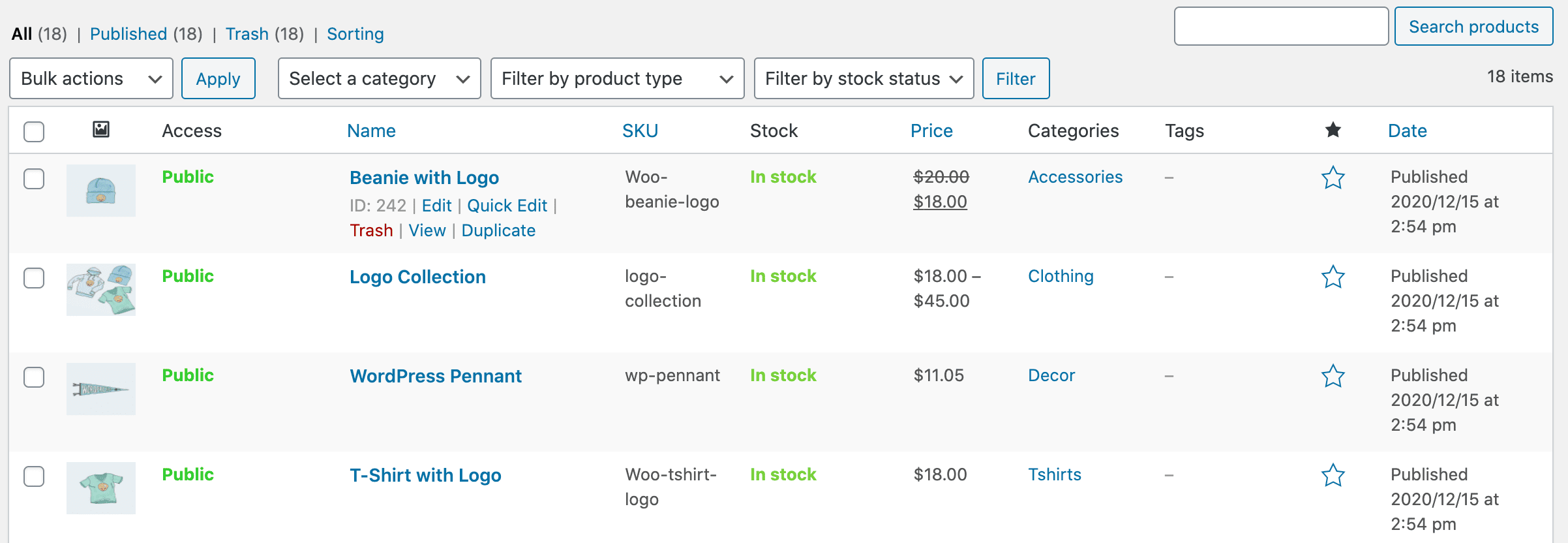The height and width of the screenshot is (543, 1568).
Task: Open WordPress Pennant product
Action: pos(436,376)
